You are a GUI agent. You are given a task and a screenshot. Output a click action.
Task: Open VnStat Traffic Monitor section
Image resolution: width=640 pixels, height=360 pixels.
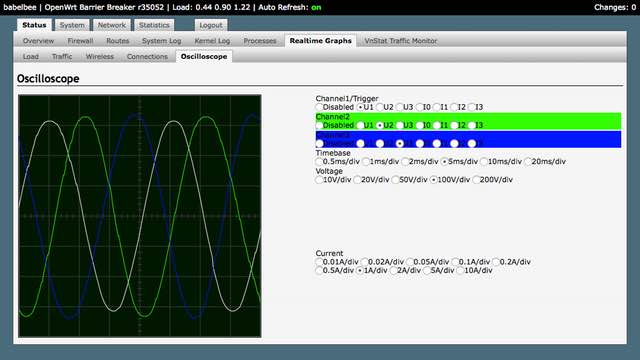pyautogui.click(x=401, y=41)
